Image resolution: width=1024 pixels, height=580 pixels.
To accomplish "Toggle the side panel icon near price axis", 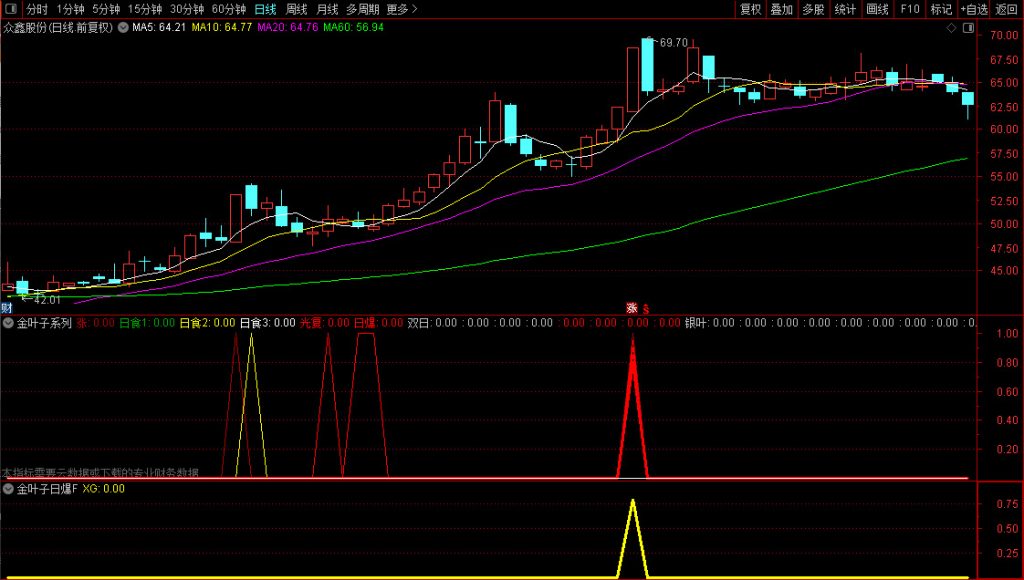I will (970, 28).
